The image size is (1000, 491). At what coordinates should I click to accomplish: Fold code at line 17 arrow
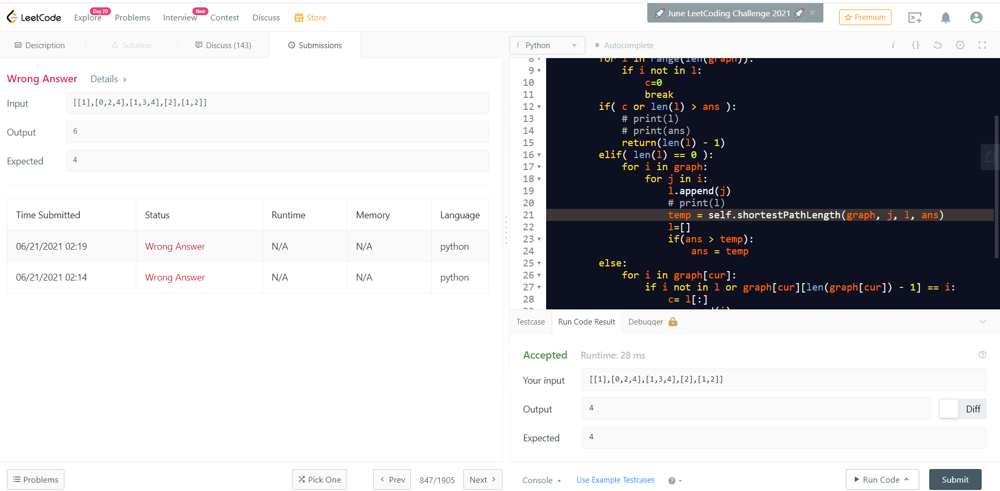(539, 167)
